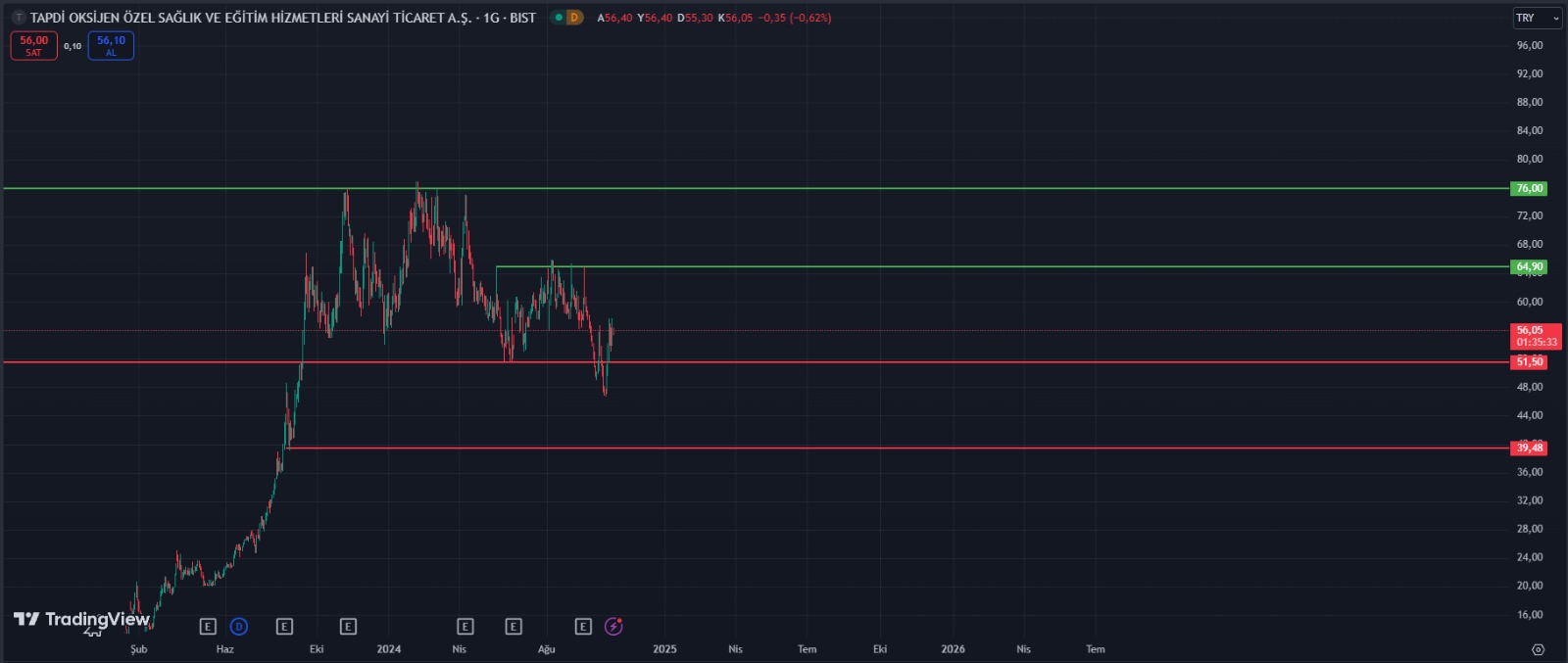This screenshot has width=1568, height=663.
Task: Click the close value K56,05
Action: (x=735, y=18)
